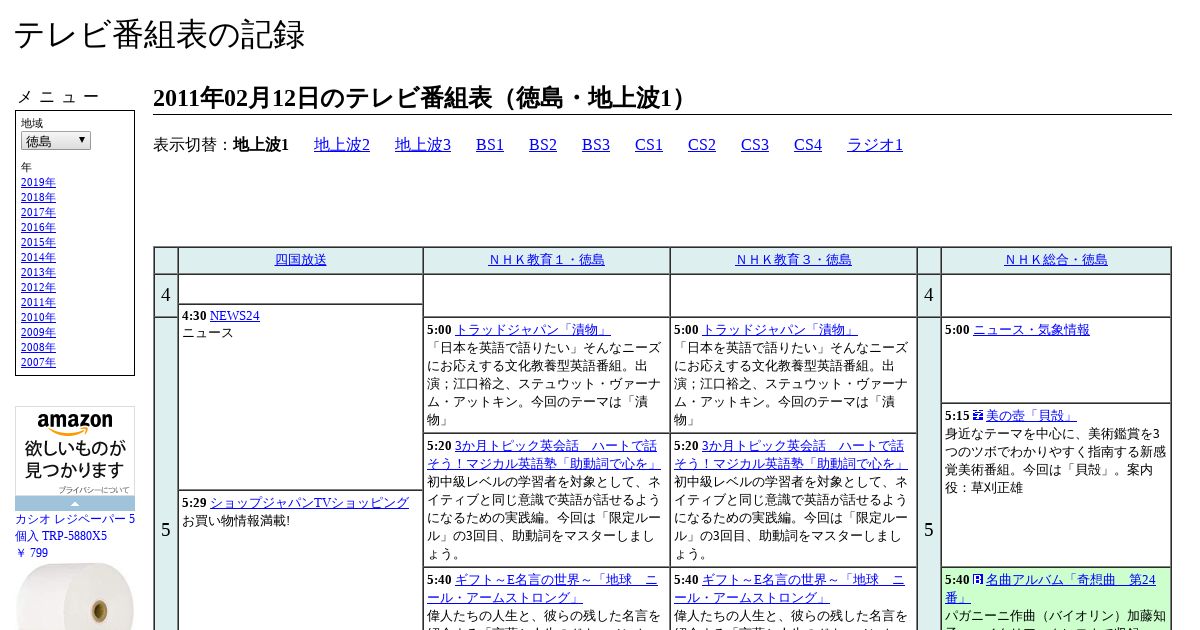
Task: Open the ＮＨＫ教育１・徳島 channel link
Action: point(547,260)
